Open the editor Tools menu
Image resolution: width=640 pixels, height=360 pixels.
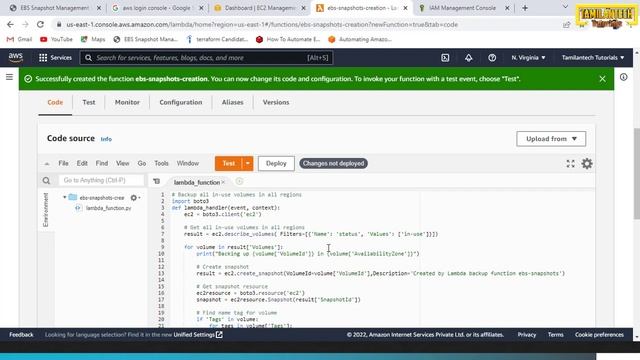161,163
